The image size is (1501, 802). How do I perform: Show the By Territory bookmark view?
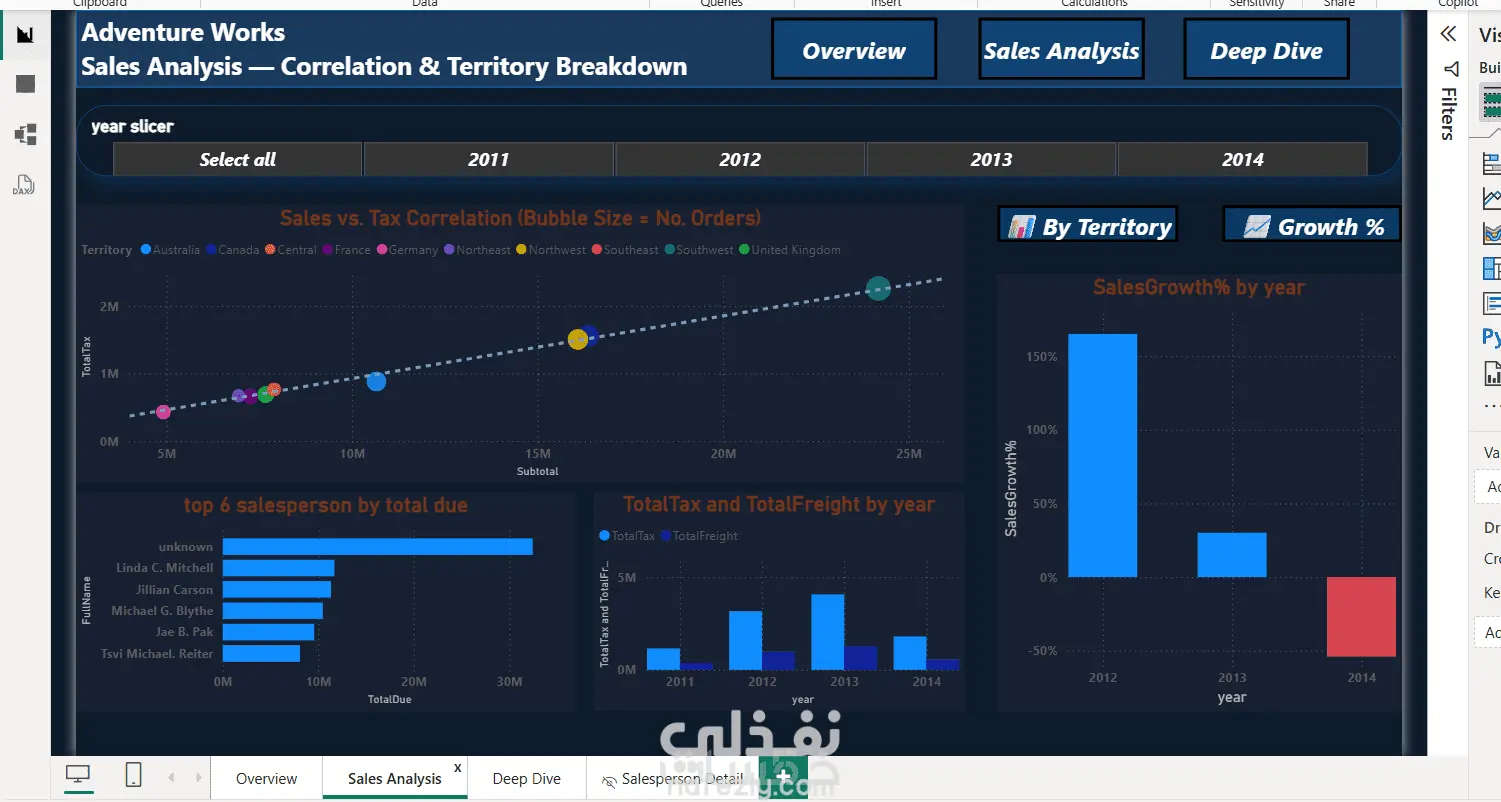coord(1088,226)
